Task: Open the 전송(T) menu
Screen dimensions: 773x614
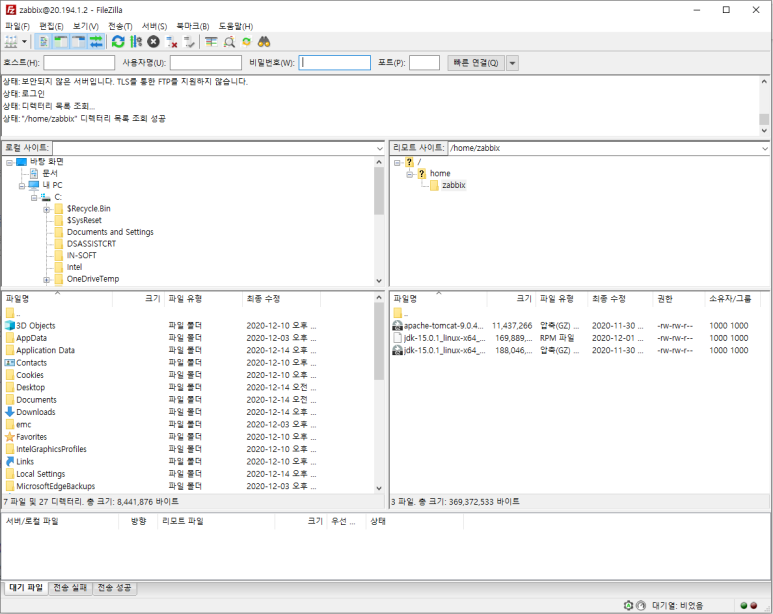Action: (x=120, y=26)
